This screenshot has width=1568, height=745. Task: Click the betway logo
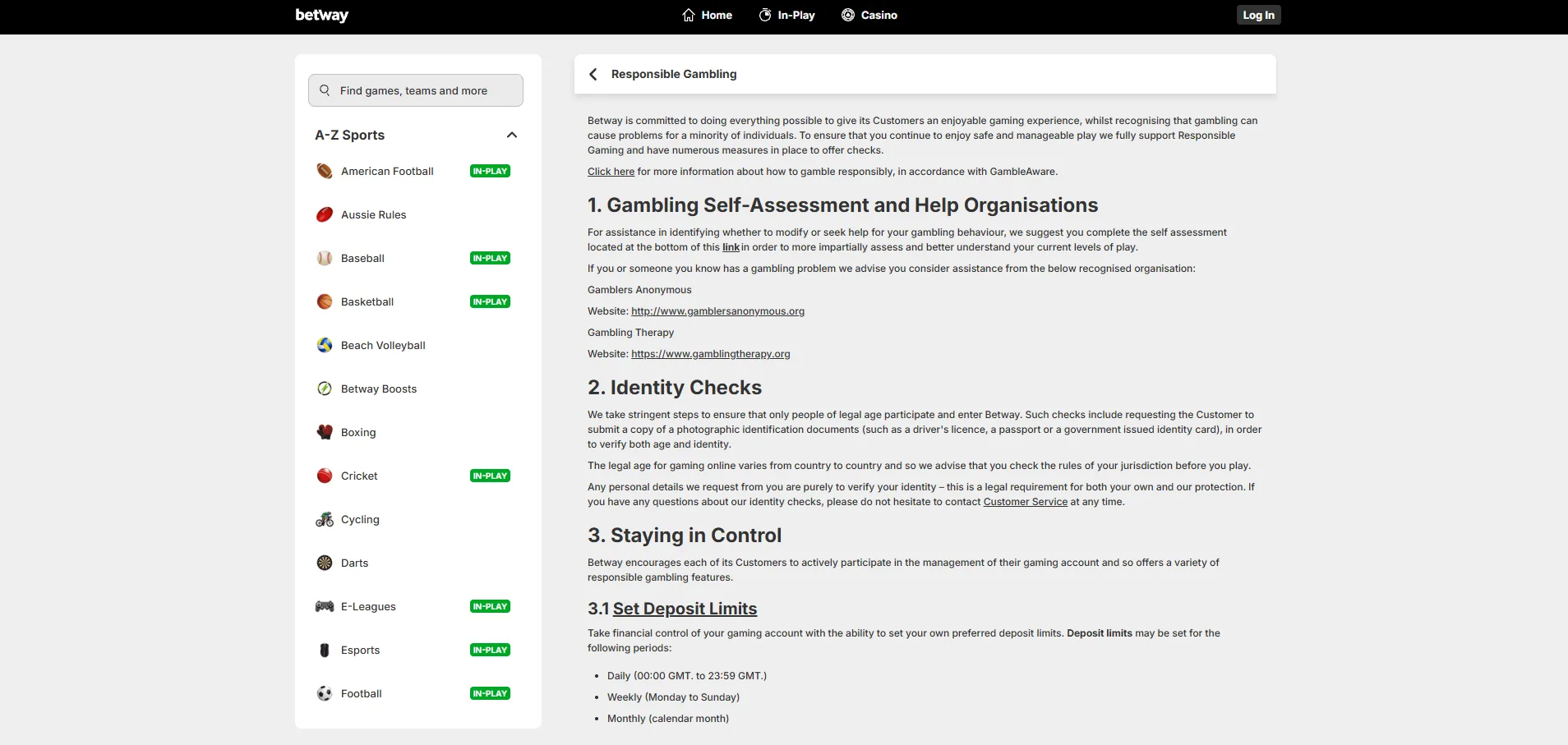coord(322,15)
